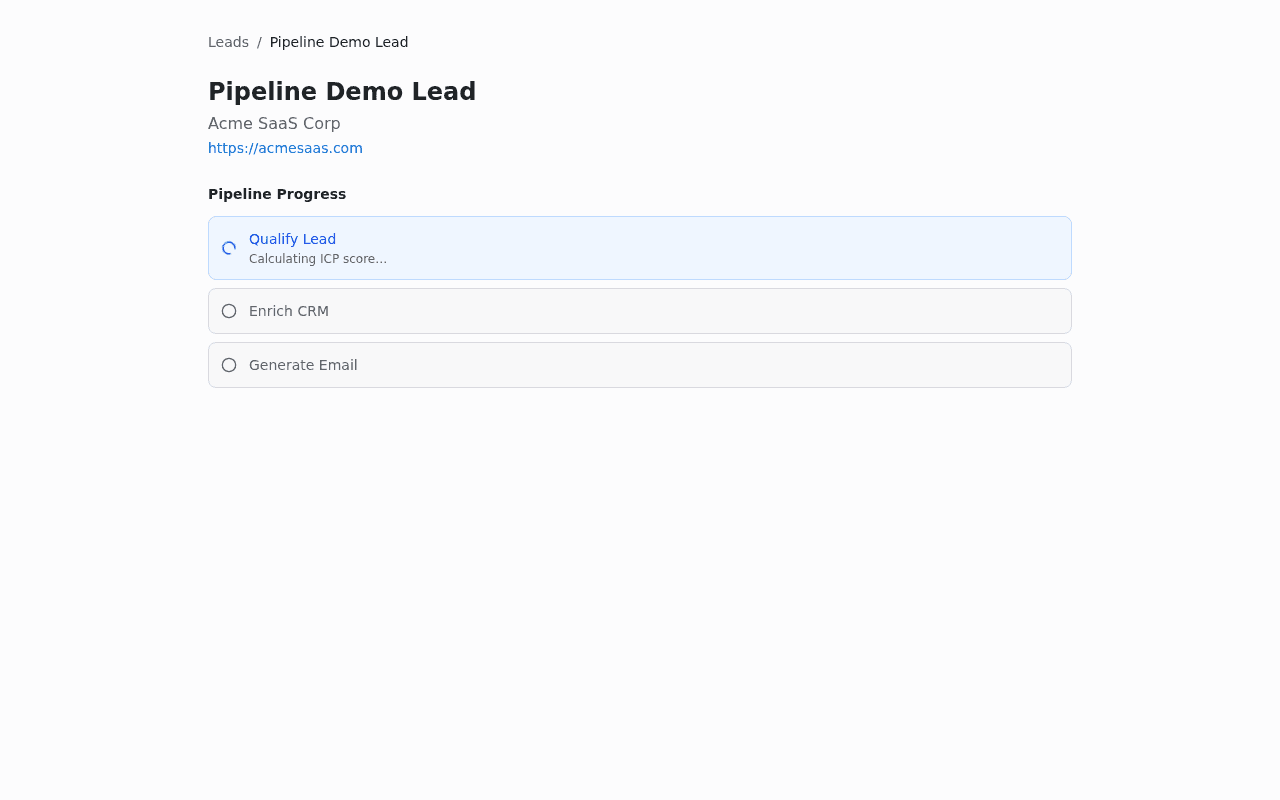
Task: Click the Acme SaaS Corp company name
Action: pos(274,123)
